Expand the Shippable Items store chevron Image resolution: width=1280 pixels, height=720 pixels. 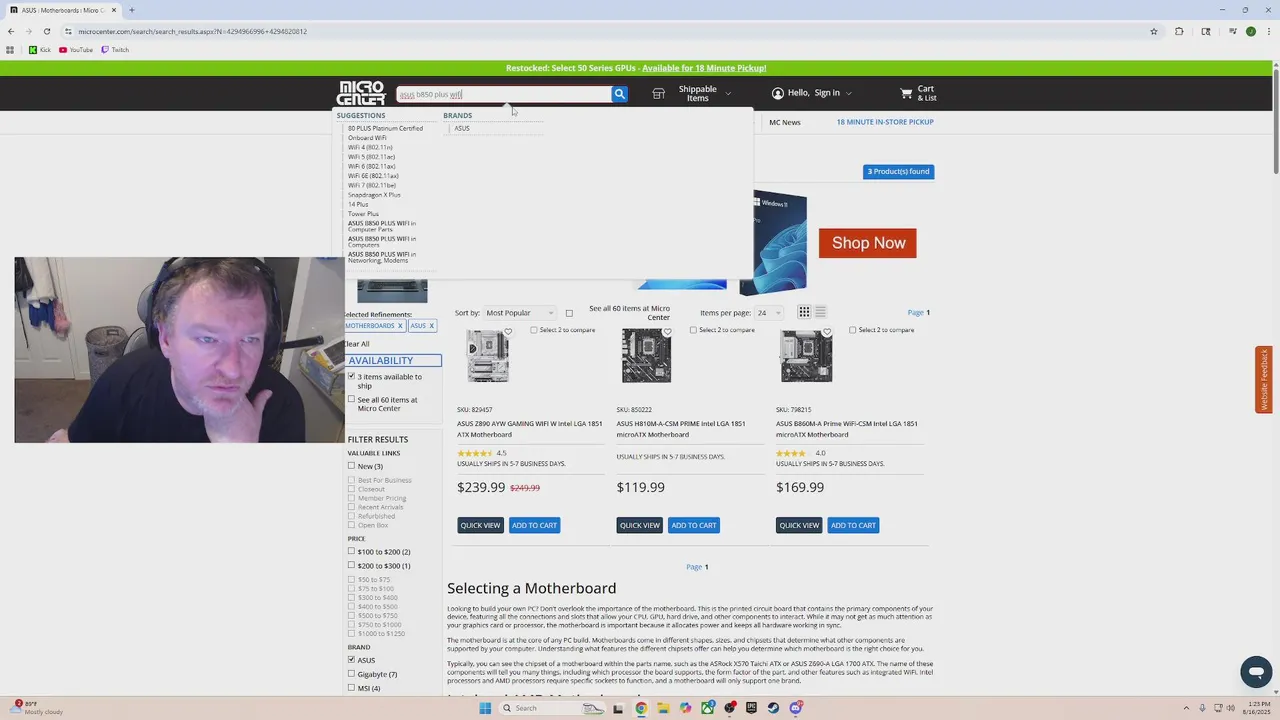coord(728,93)
